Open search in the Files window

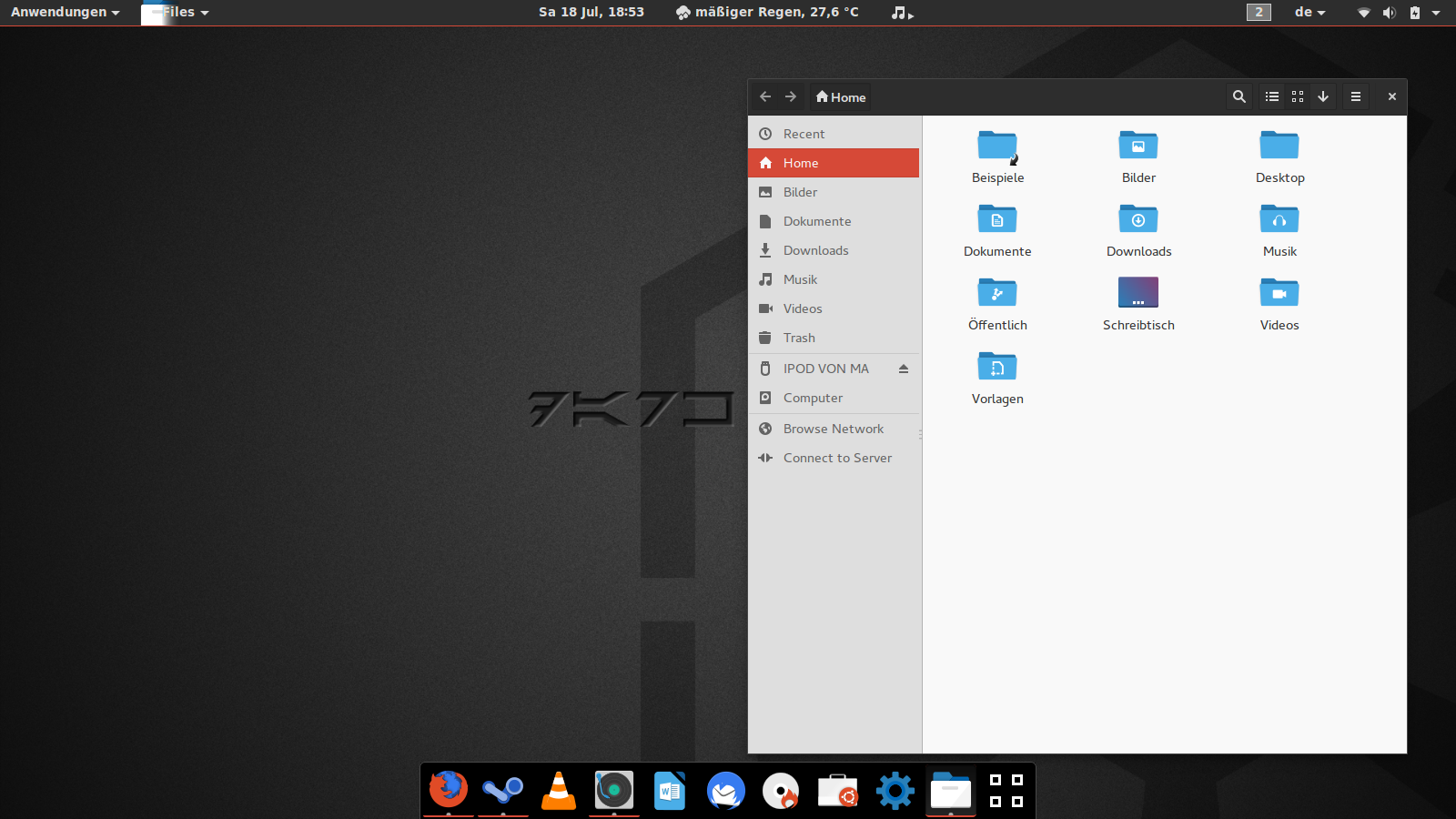click(1239, 96)
